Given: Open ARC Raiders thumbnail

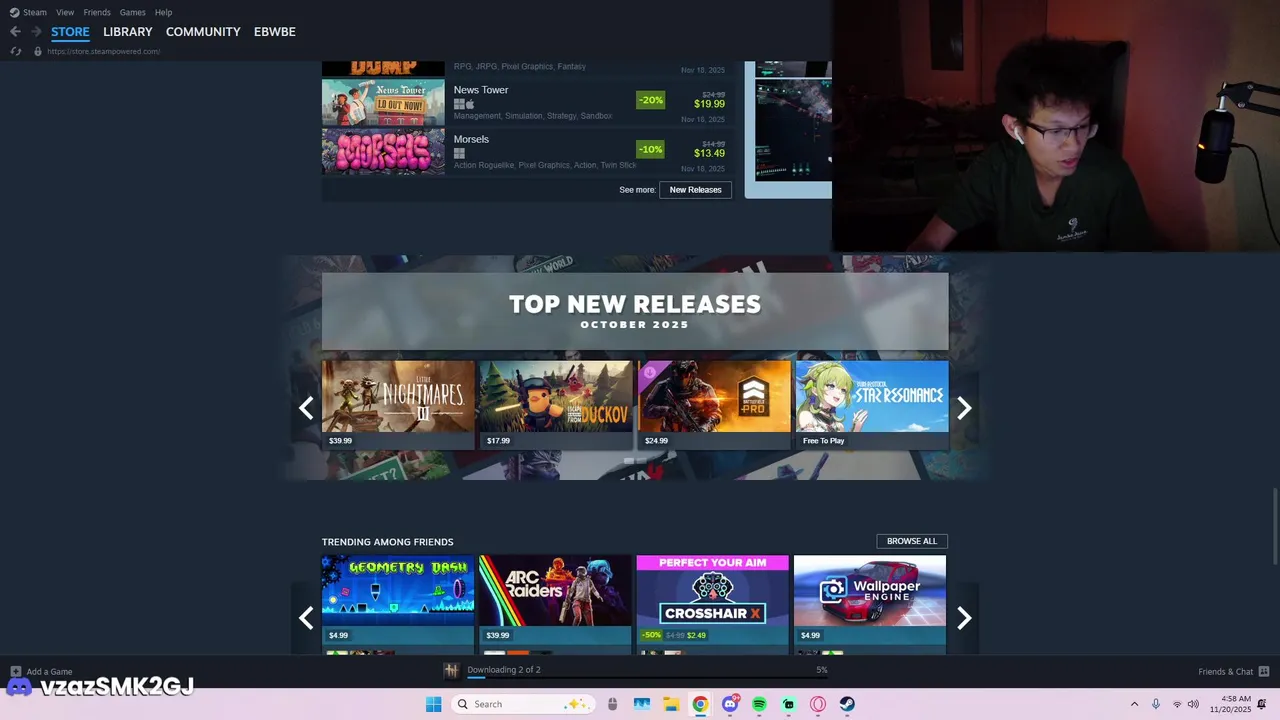Looking at the screenshot, I should pyautogui.click(x=555, y=600).
